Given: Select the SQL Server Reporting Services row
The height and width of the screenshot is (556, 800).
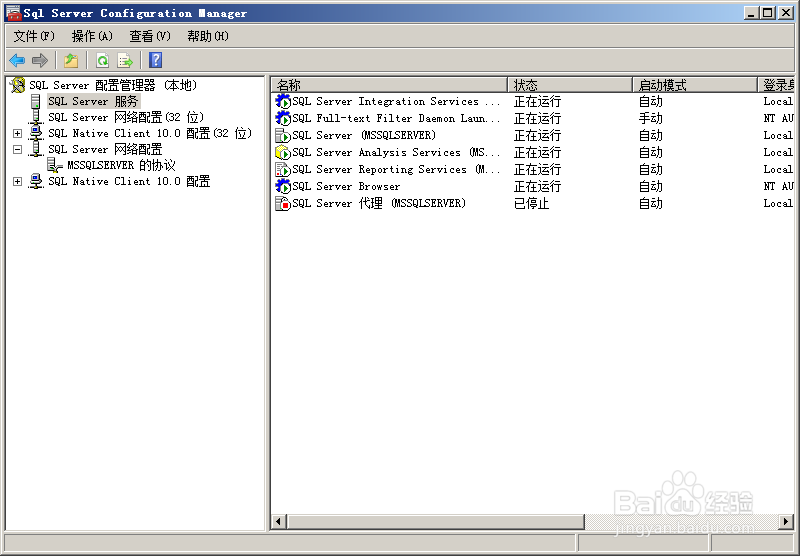Looking at the screenshot, I should [533, 169].
